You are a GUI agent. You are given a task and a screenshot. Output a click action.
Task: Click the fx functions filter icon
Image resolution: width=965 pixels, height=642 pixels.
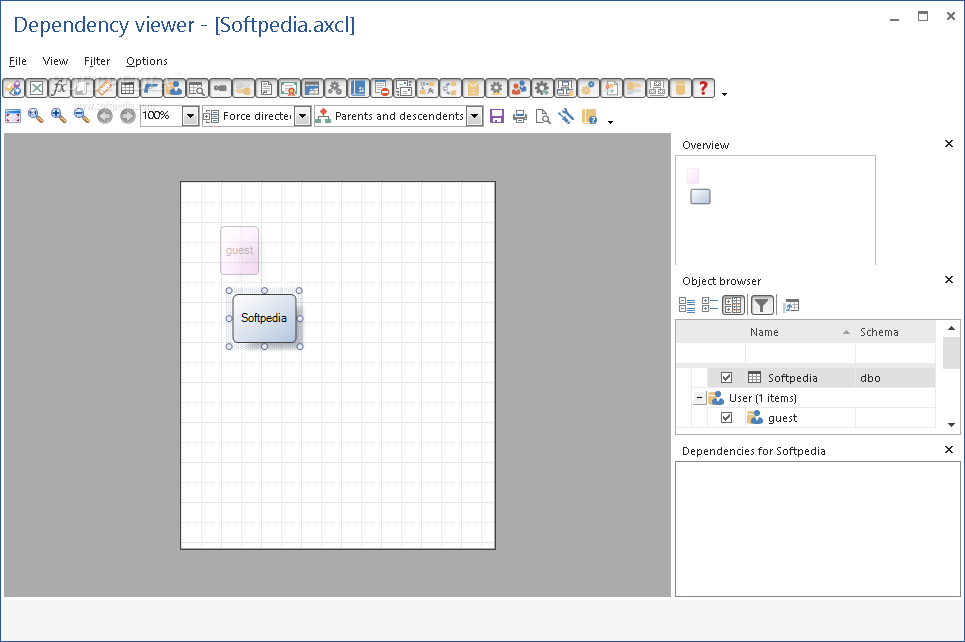(59, 89)
